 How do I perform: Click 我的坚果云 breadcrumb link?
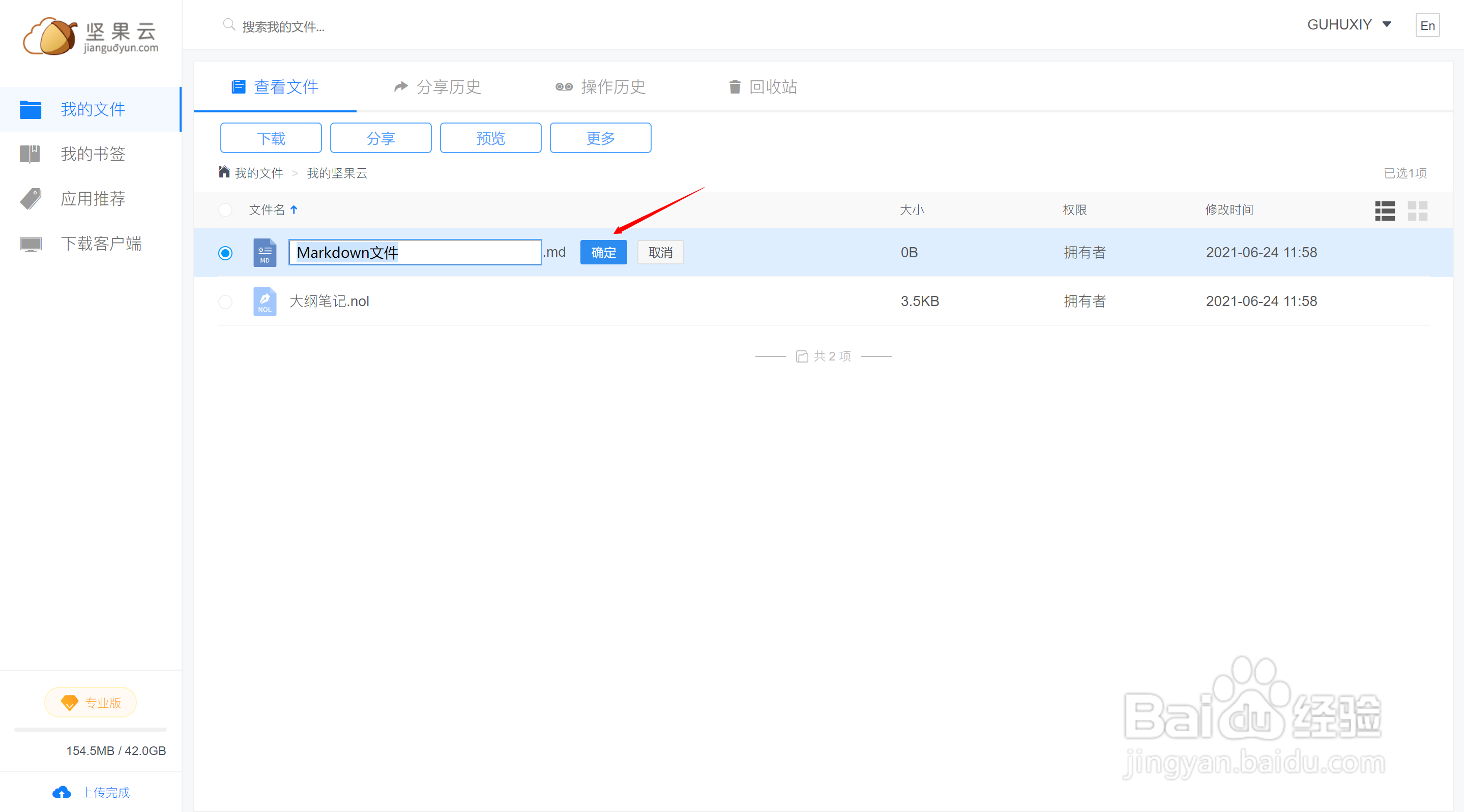(337, 173)
